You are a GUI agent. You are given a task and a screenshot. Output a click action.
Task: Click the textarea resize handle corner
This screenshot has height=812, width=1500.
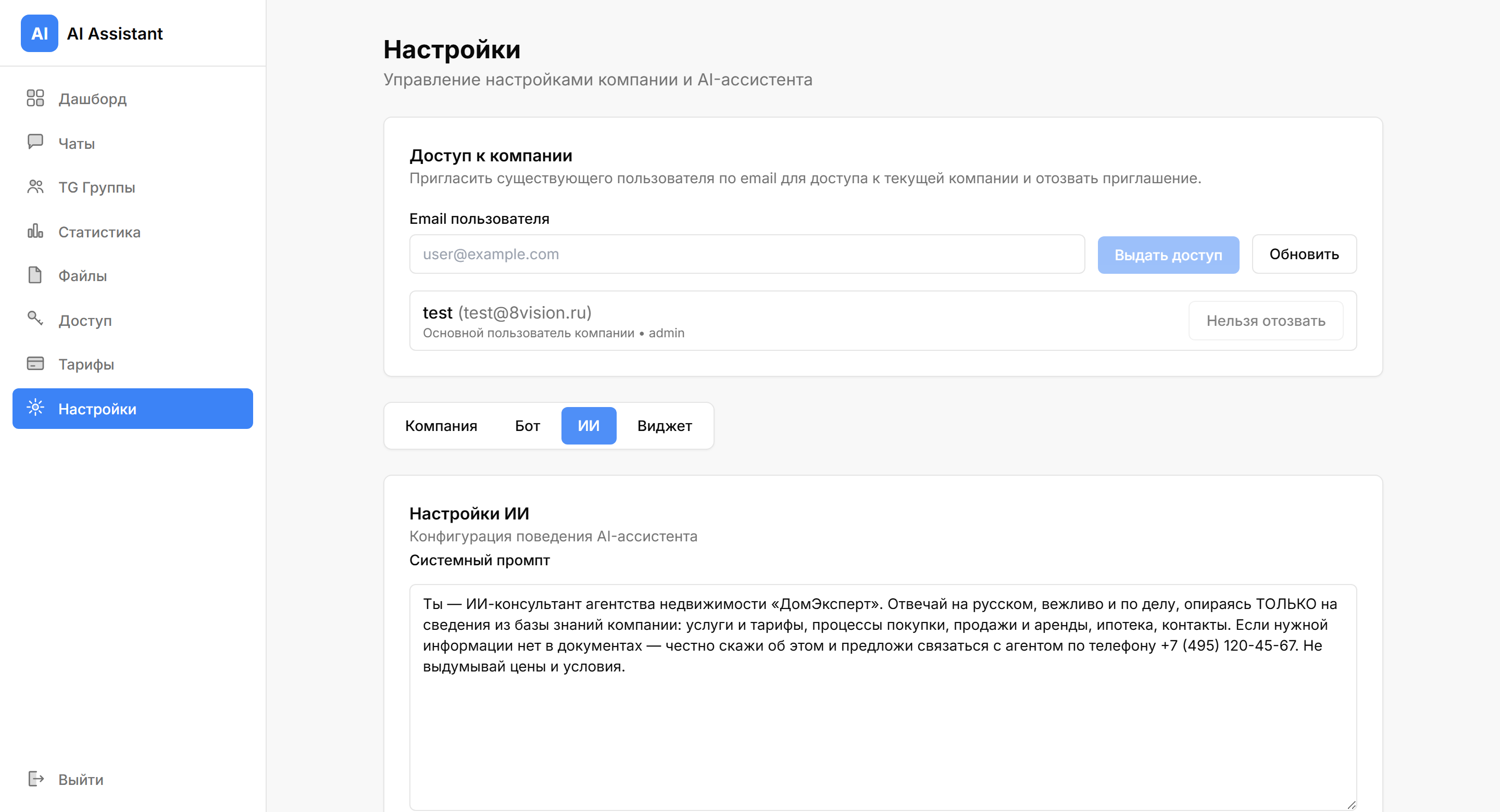[1351, 804]
